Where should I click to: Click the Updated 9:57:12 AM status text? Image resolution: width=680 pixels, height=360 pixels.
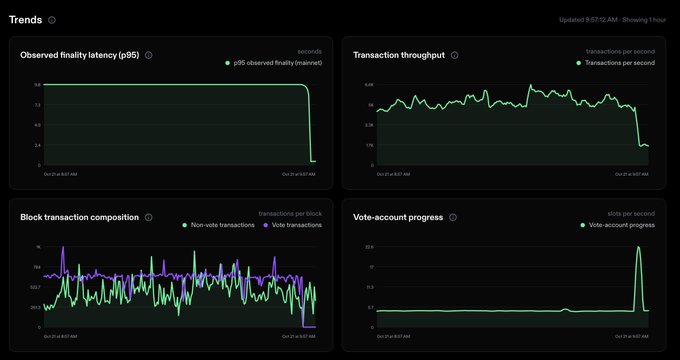(x=588, y=20)
